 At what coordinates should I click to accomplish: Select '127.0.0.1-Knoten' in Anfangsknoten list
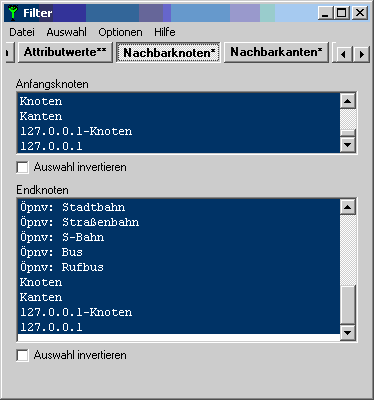[x=76, y=131]
